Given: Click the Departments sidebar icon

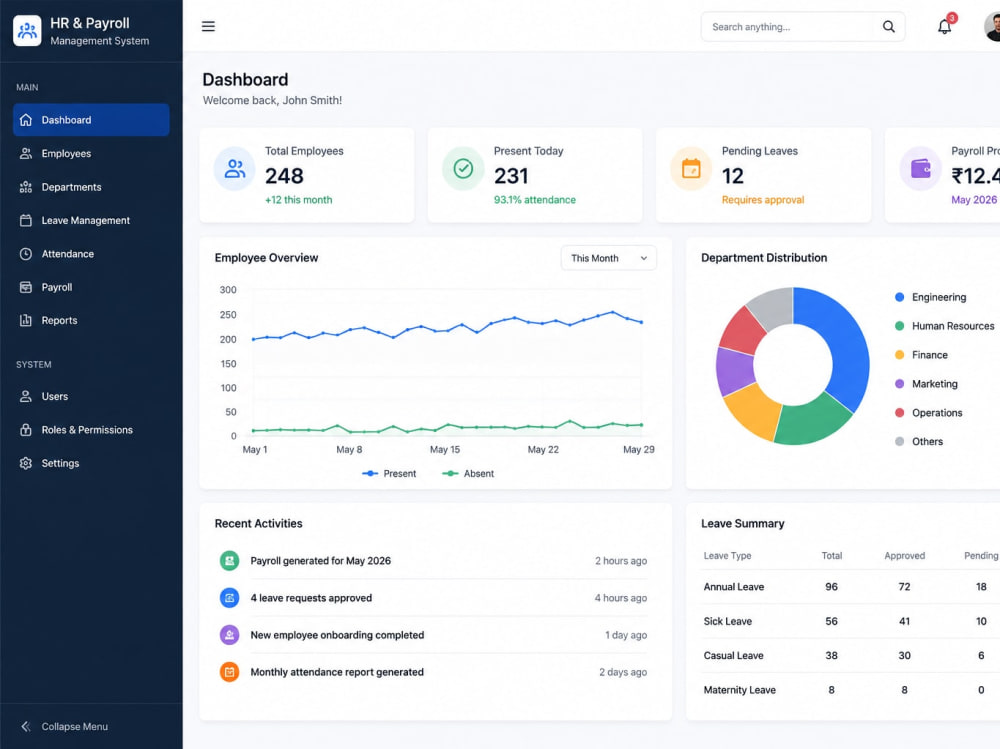Looking at the screenshot, I should point(26,187).
